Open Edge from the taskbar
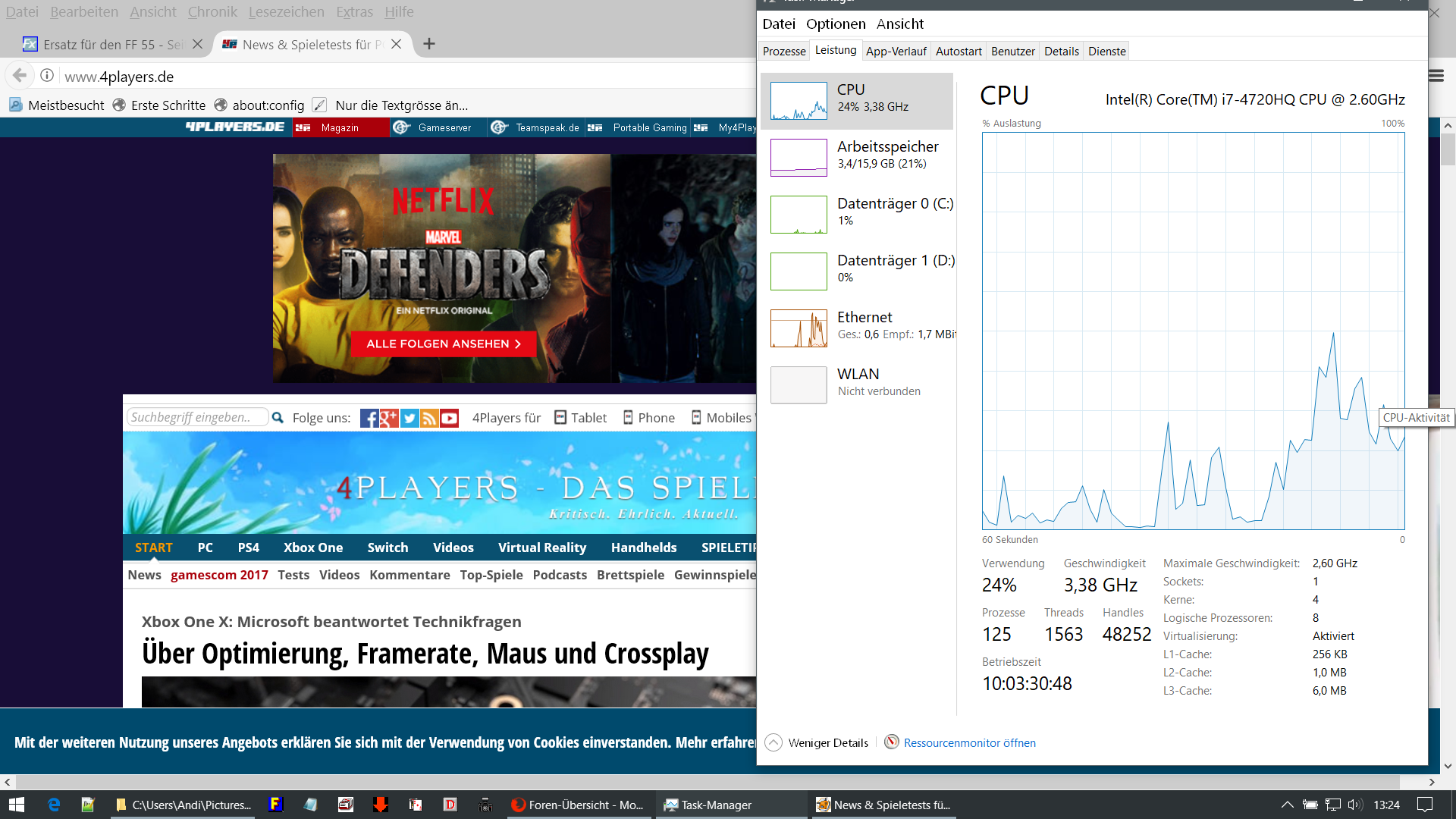This screenshot has height=819, width=1456. tap(54, 805)
